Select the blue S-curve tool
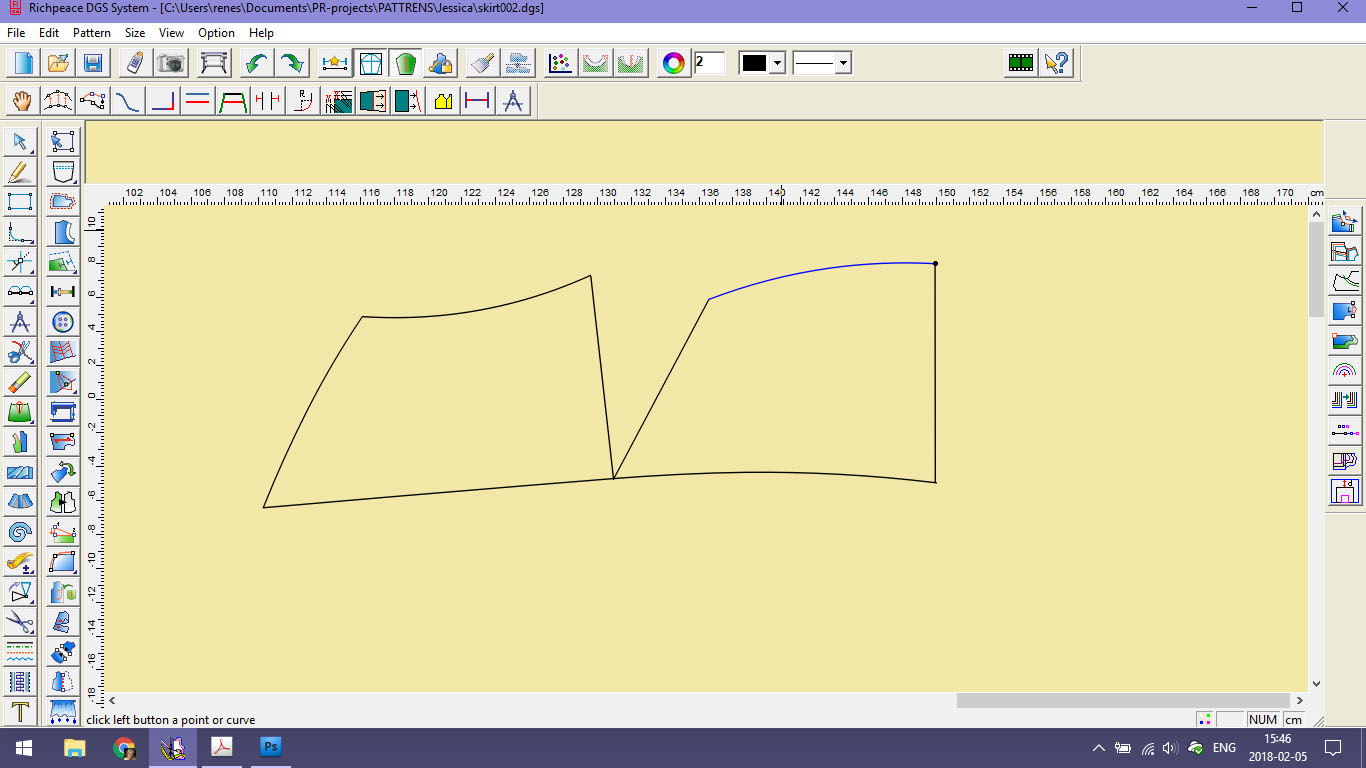 point(127,101)
